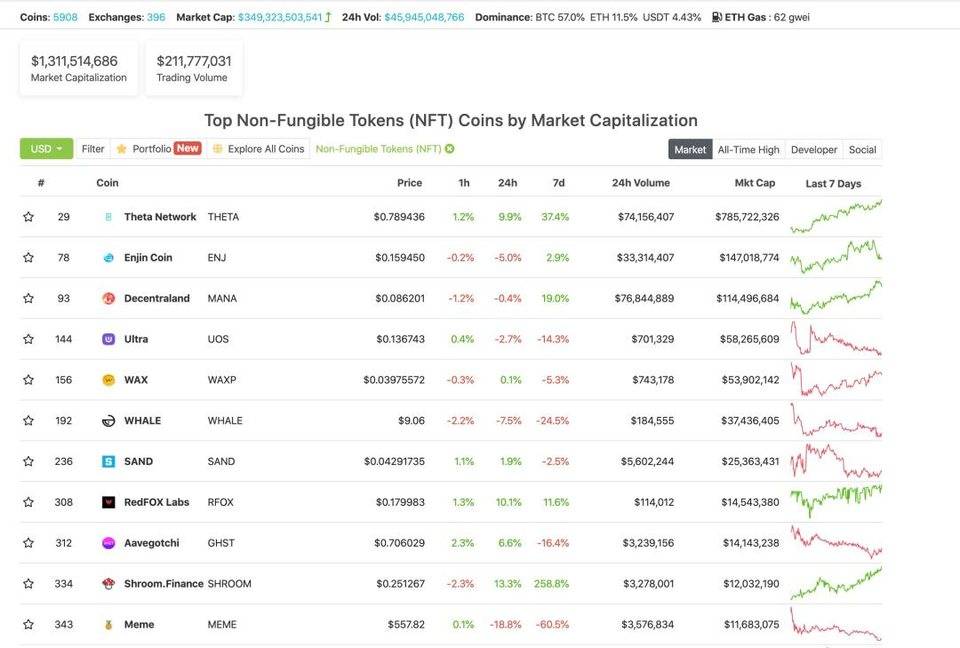The width and height of the screenshot is (960, 648).
Task: Remove the Non-Fungible Tokens filter with X icon
Action: pos(450,149)
